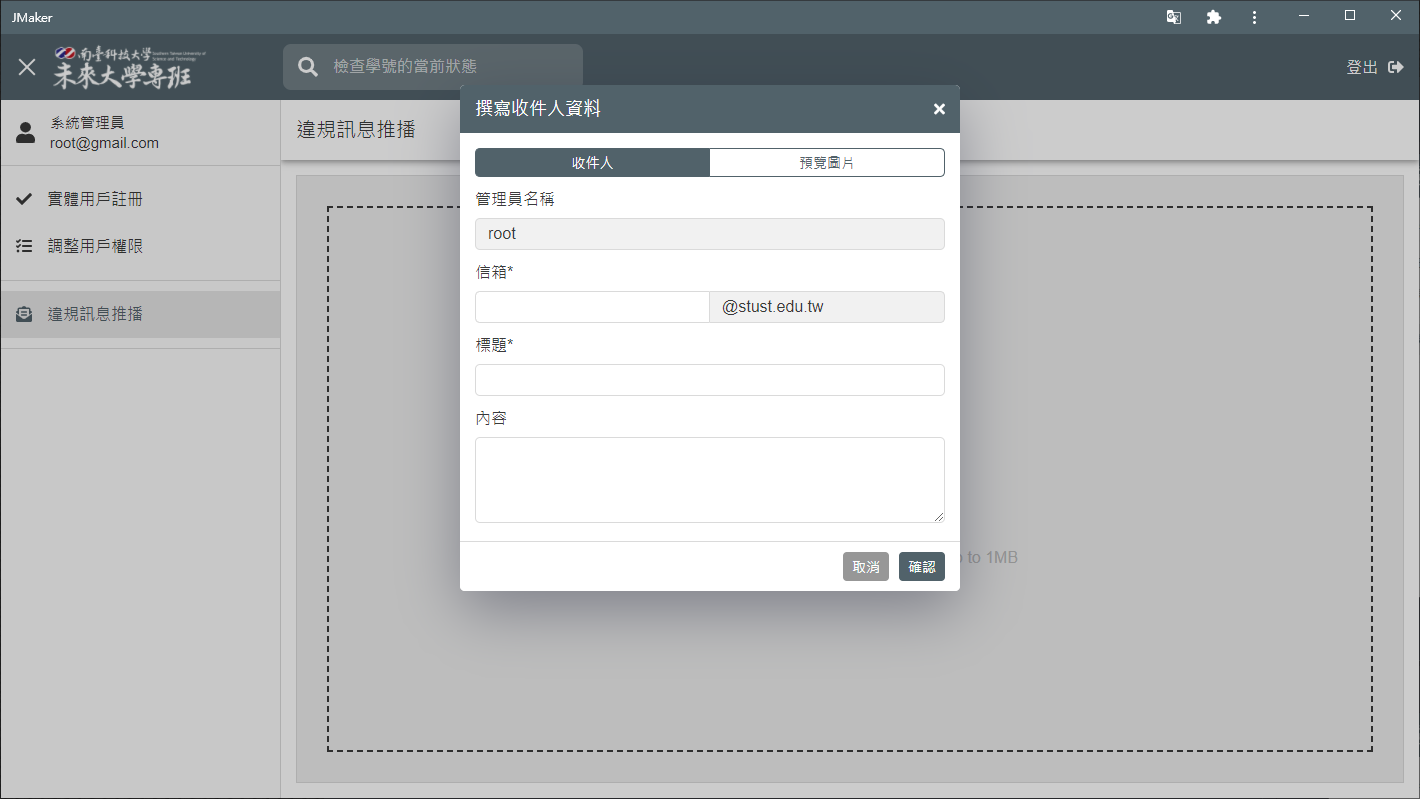Open the extensions puzzle icon

pos(1214,17)
